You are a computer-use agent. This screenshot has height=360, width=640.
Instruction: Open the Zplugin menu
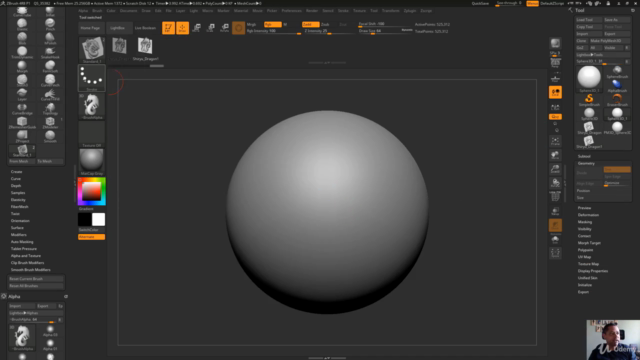tap(409, 11)
